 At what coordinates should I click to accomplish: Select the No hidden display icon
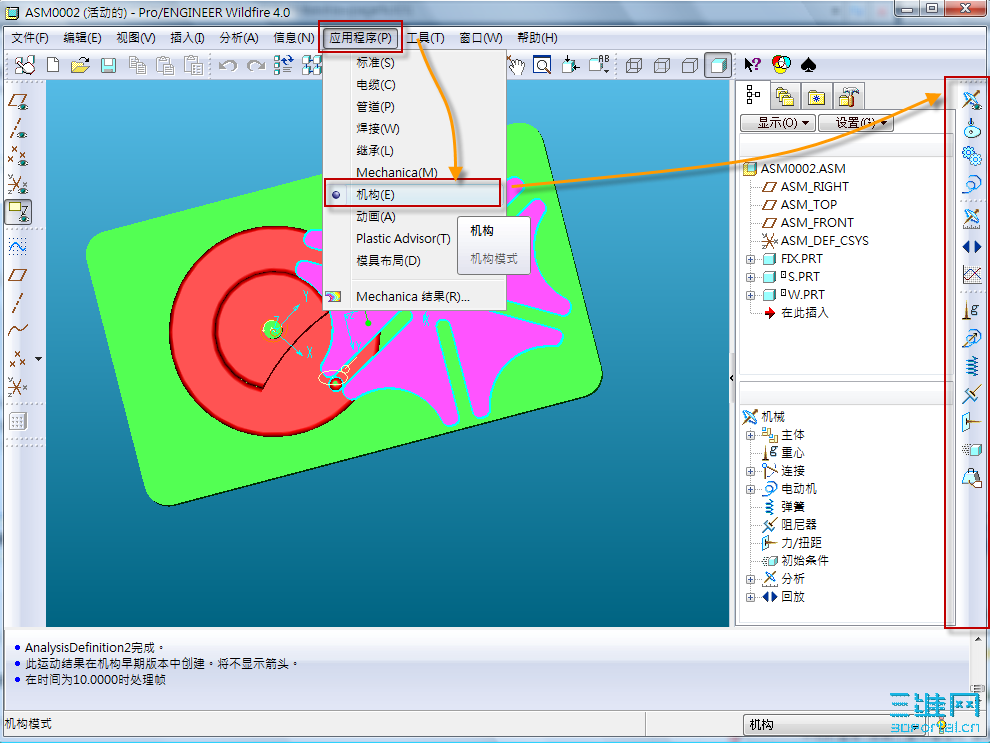(690, 65)
